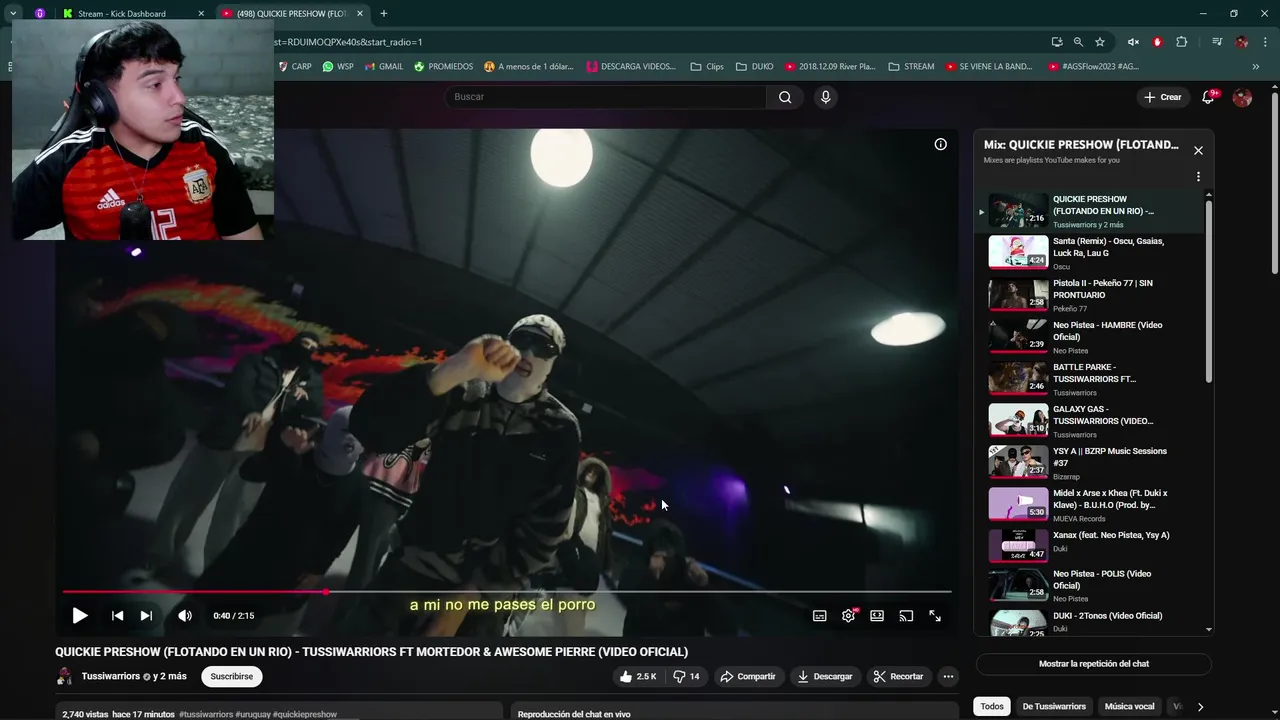Play Xanax feat. Neo Pistea
The width and height of the screenshot is (1280, 720).
pyautogui.click(x=1090, y=547)
